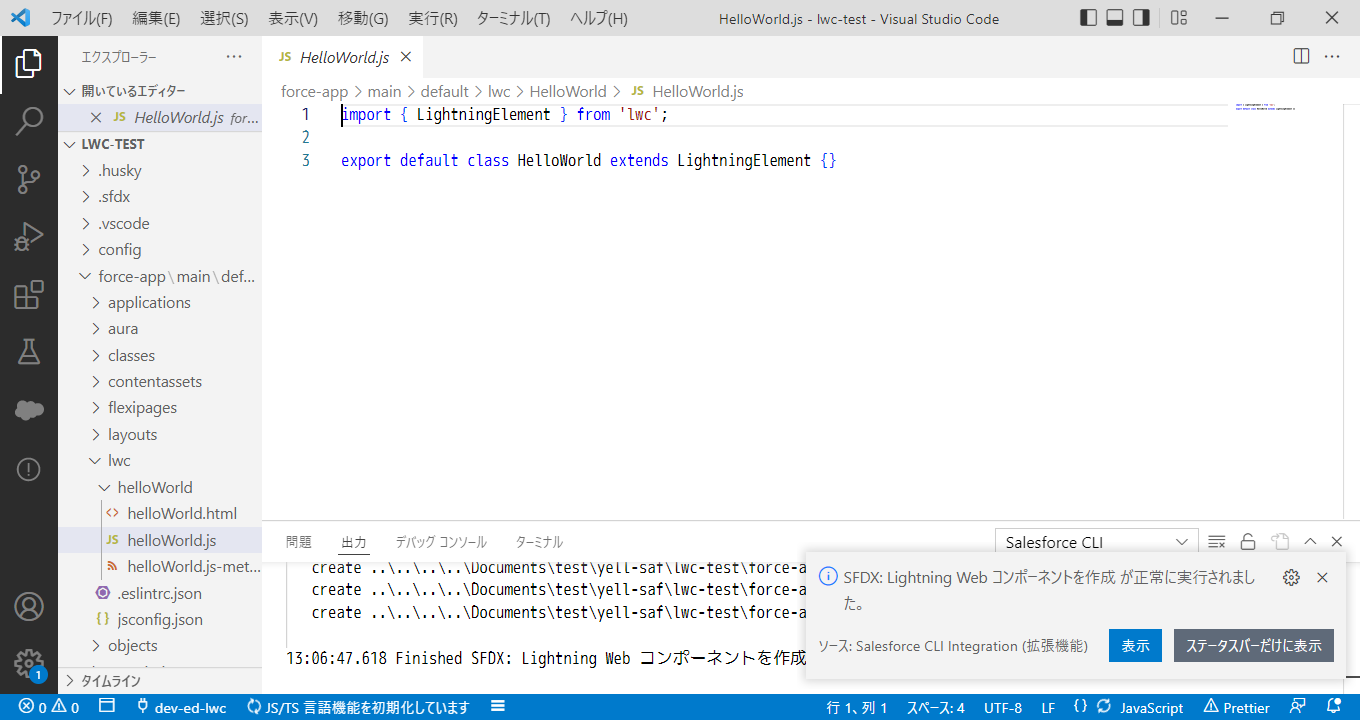This screenshot has height=720, width=1360.
Task: Select JavaScript language mode status item
Action: pyautogui.click(x=1151, y=707)
